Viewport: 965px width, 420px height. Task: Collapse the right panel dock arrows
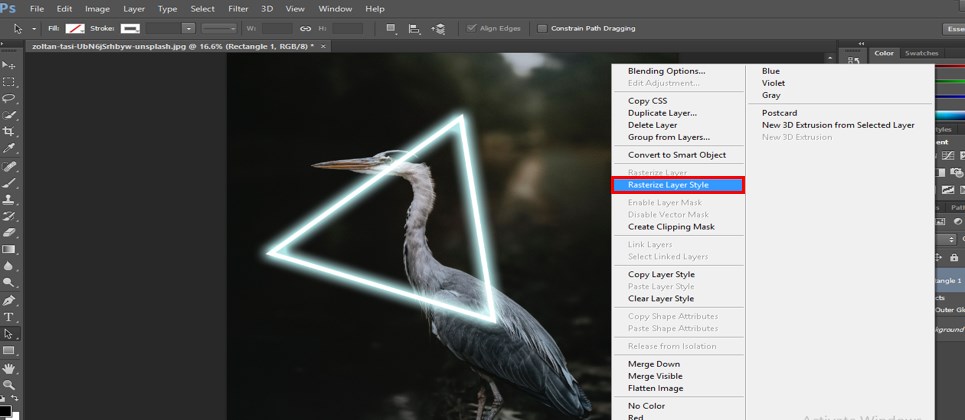pyautogui.click(x=861, y=44)
